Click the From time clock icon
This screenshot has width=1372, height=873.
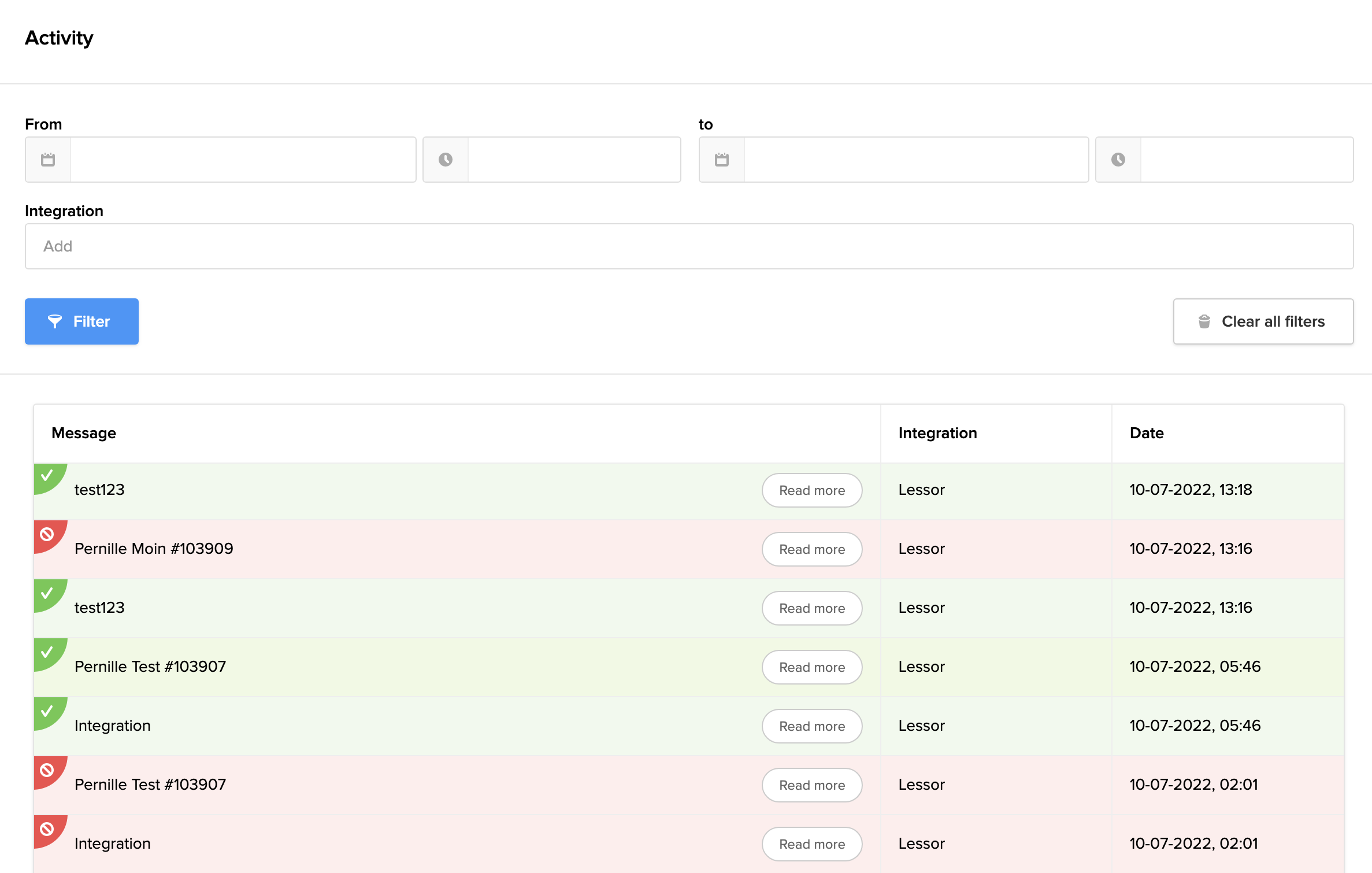point(445,160)
